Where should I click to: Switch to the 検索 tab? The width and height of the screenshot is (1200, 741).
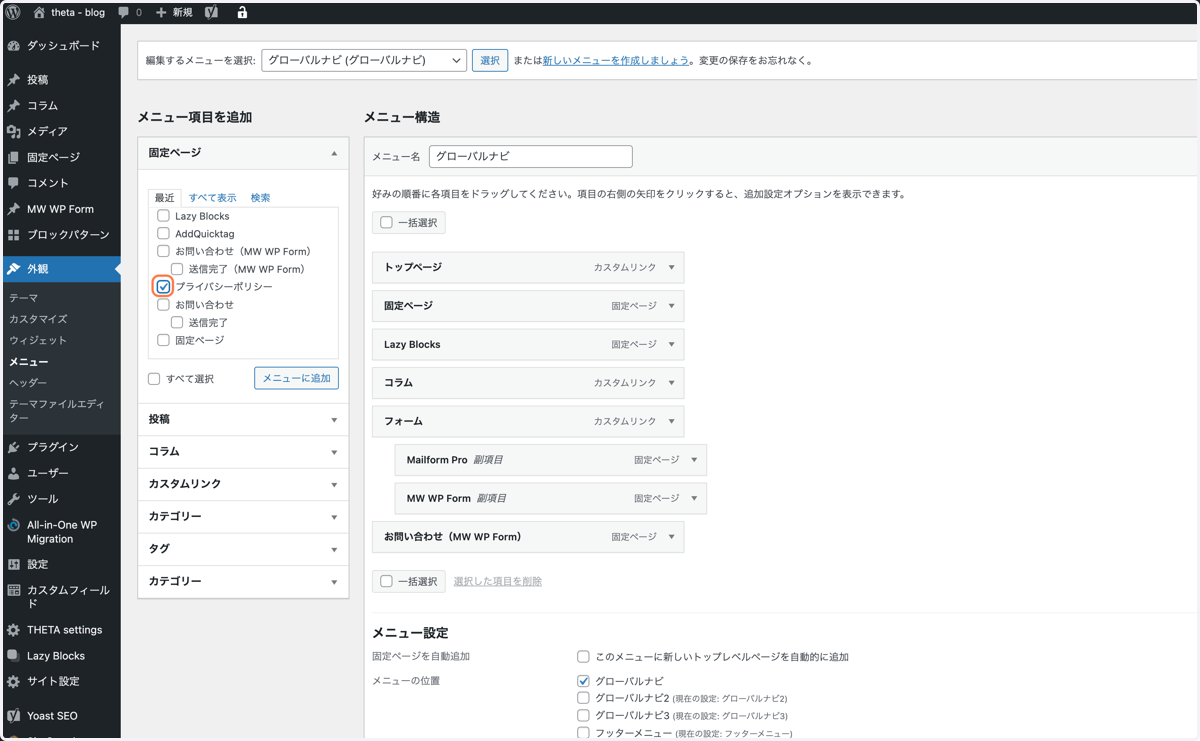coord(260,198)
